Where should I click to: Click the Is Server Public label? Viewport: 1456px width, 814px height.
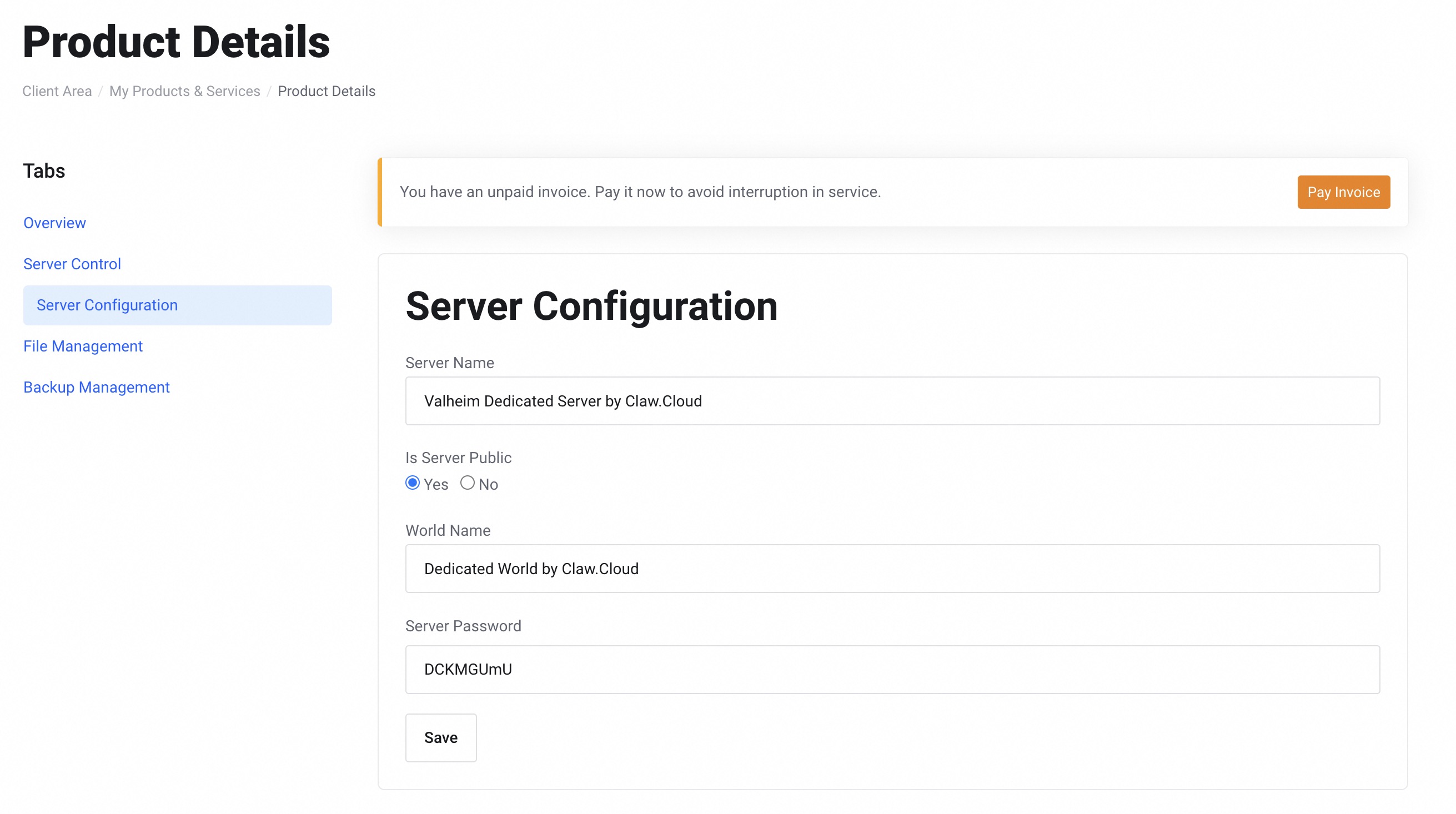tap(458, 458)
